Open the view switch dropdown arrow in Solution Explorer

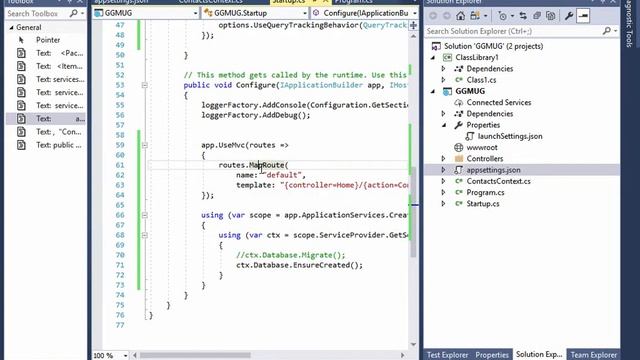(x=485, y=16)
